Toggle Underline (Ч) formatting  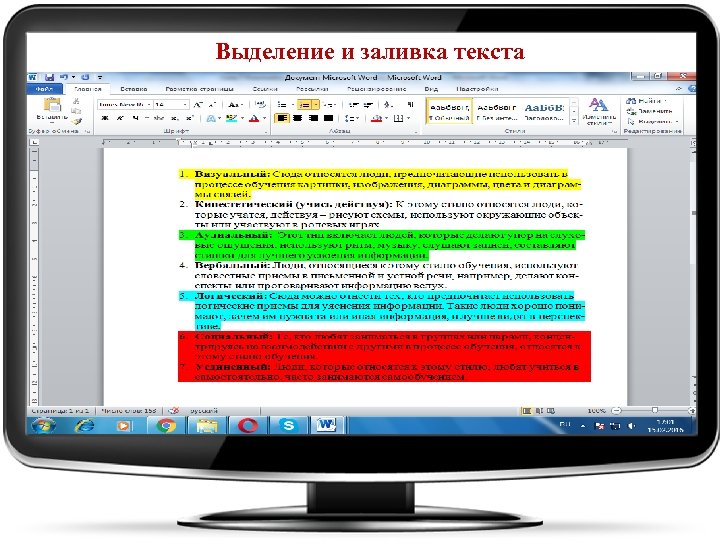pyautogui.click(x=135, y=118)
